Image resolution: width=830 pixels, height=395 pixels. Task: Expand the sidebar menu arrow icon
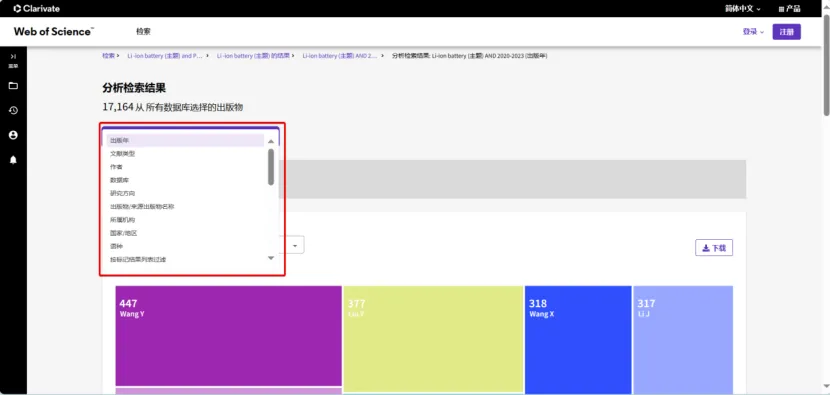13,56
